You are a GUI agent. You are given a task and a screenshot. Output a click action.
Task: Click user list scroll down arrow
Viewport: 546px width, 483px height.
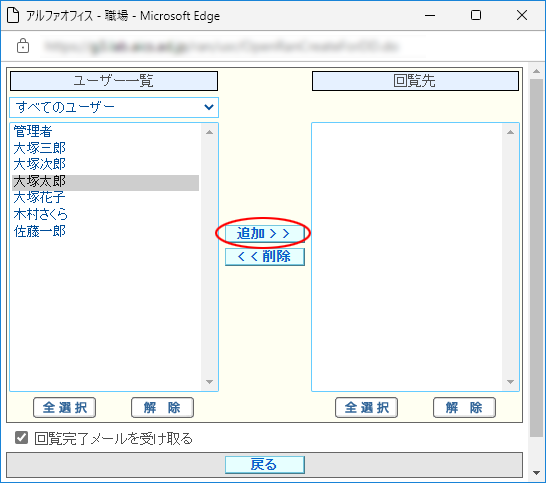(209, 382)
